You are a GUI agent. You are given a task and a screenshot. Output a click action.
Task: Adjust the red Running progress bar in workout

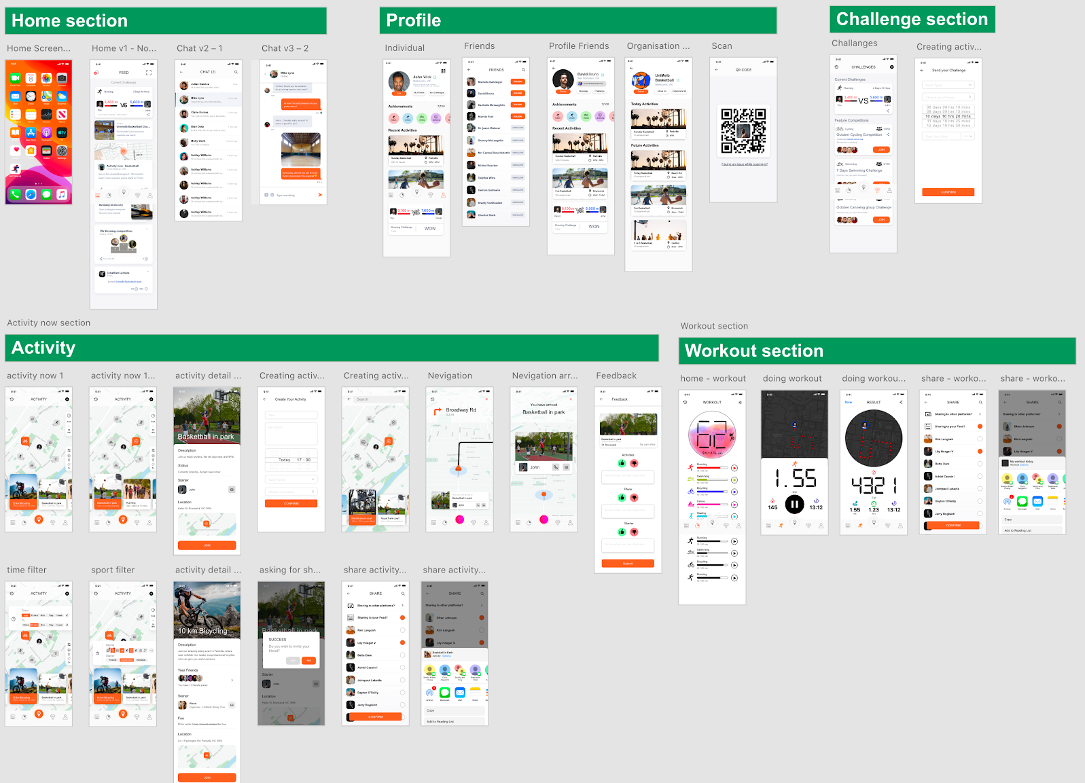coord(712,468)
